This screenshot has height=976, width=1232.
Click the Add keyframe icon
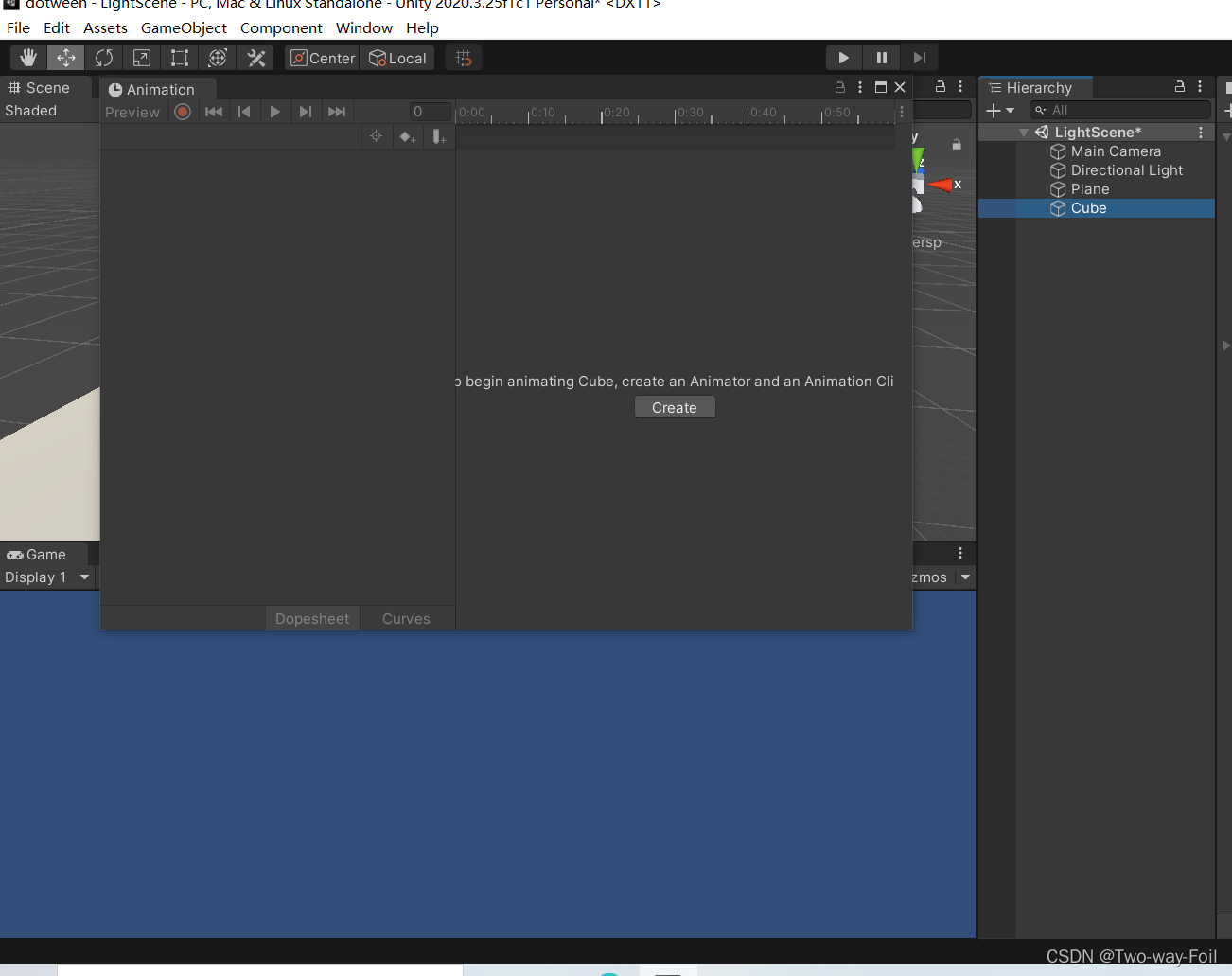click(x=408, y=136)
